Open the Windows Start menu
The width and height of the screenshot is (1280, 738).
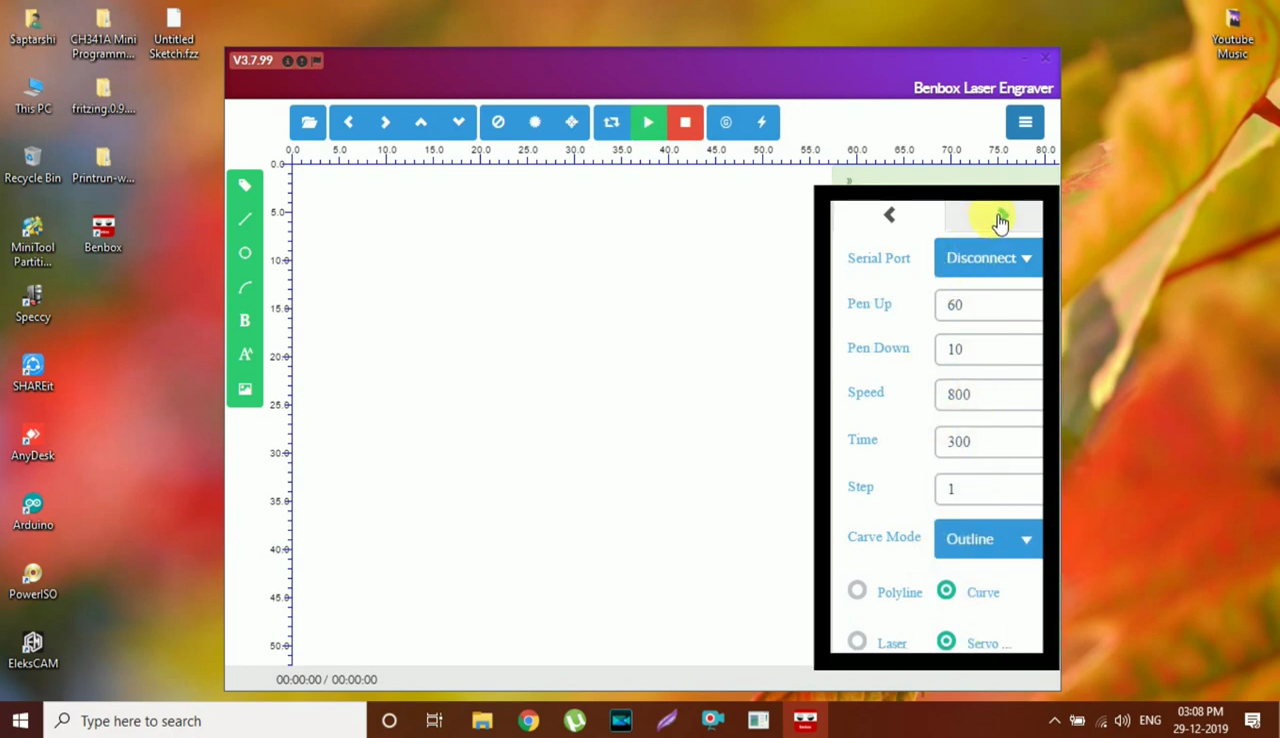tap(21, 720)
